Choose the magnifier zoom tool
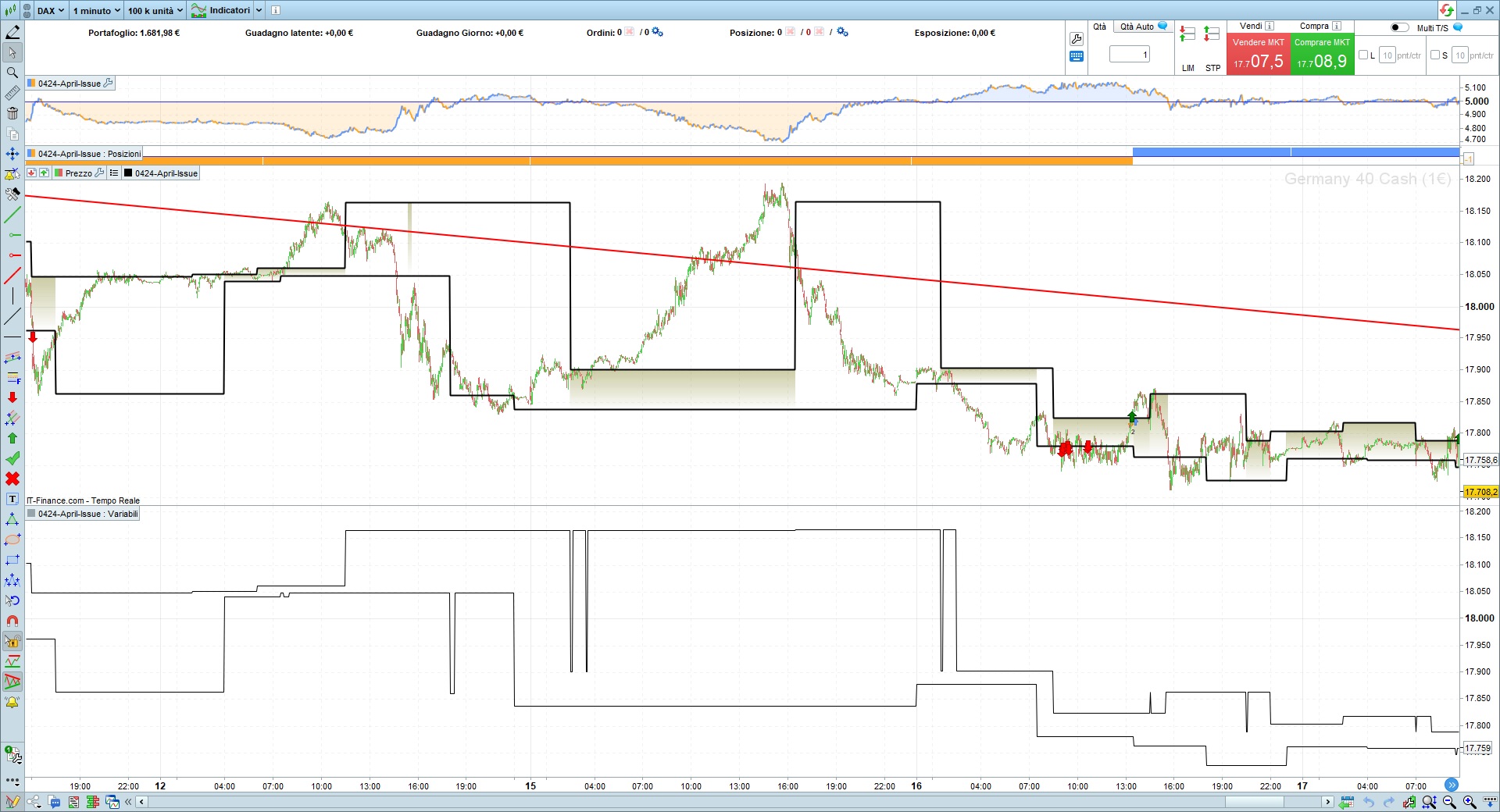The height and width of the screenshot is (812, 1500). [12, 73]
